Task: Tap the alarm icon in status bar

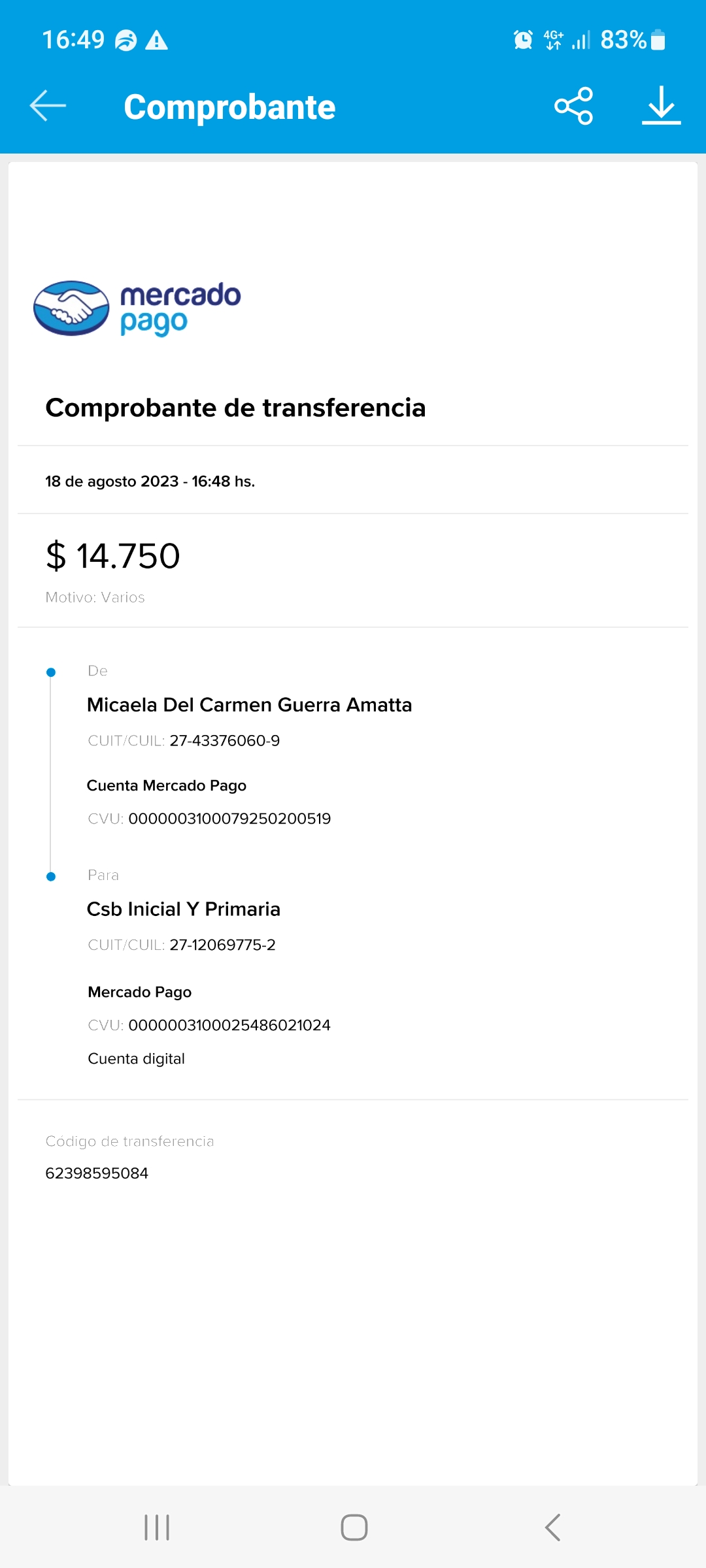Action: (x=523, y=40)
